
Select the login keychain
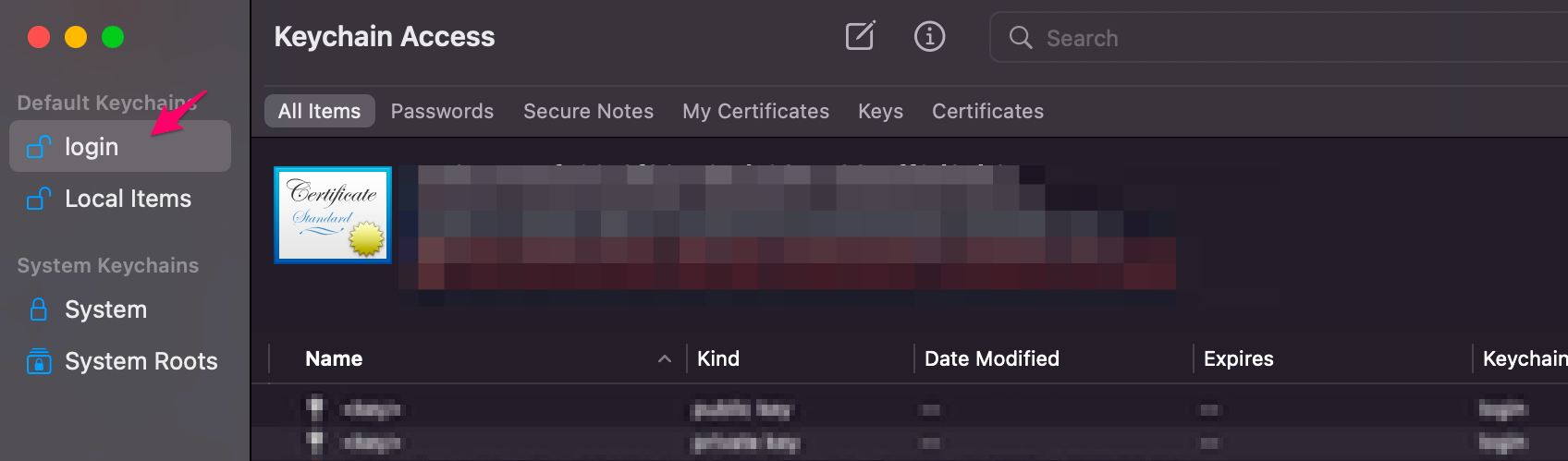tap(120, 146)
